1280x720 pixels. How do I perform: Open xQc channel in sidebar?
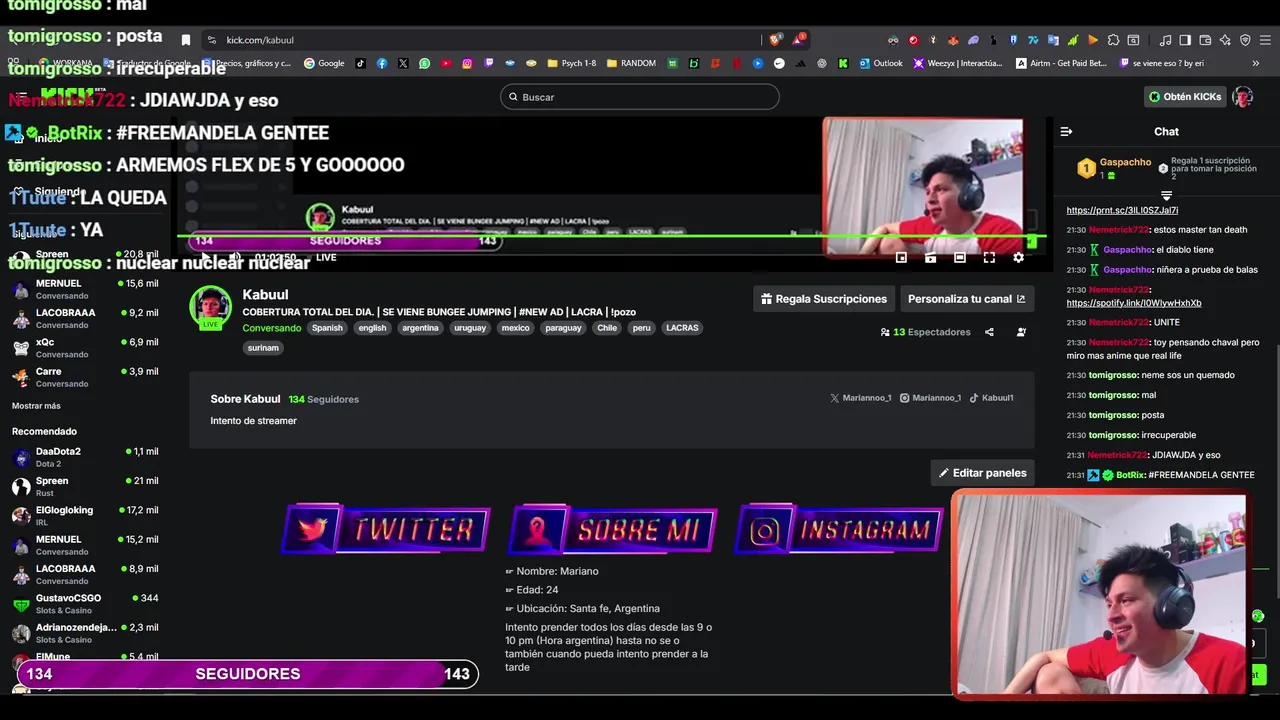[85, 347]
